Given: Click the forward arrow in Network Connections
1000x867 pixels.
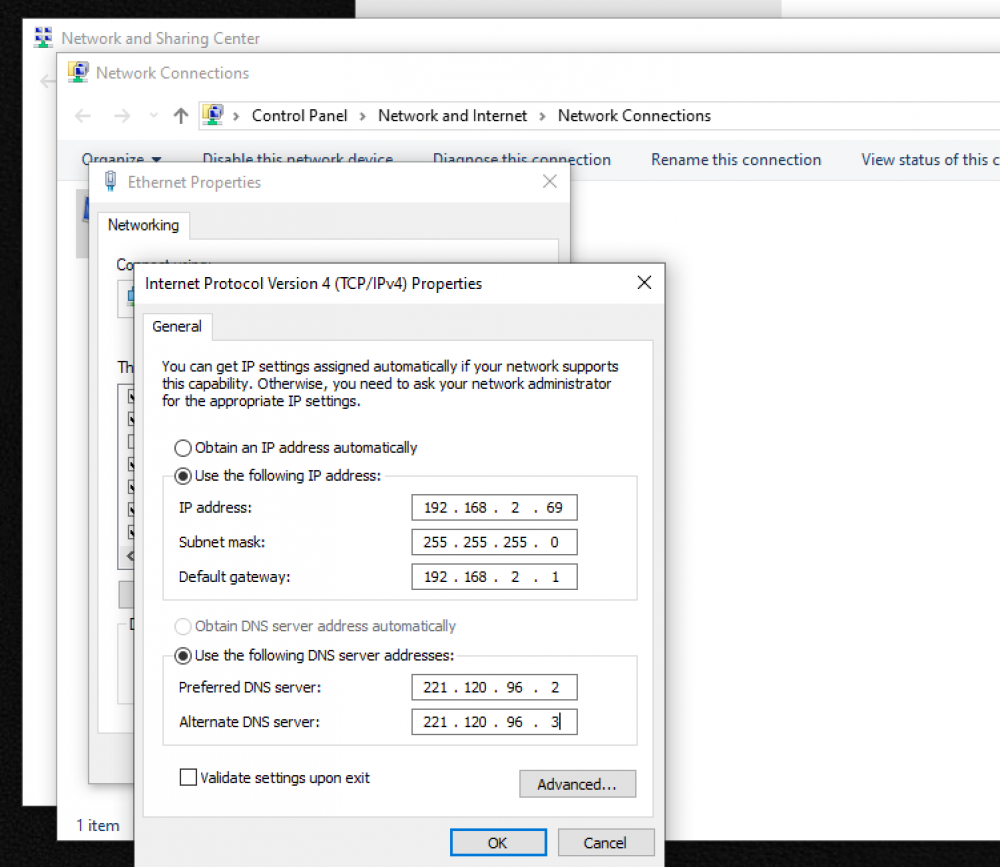Looking at the screenshot, I should (122, 116).
